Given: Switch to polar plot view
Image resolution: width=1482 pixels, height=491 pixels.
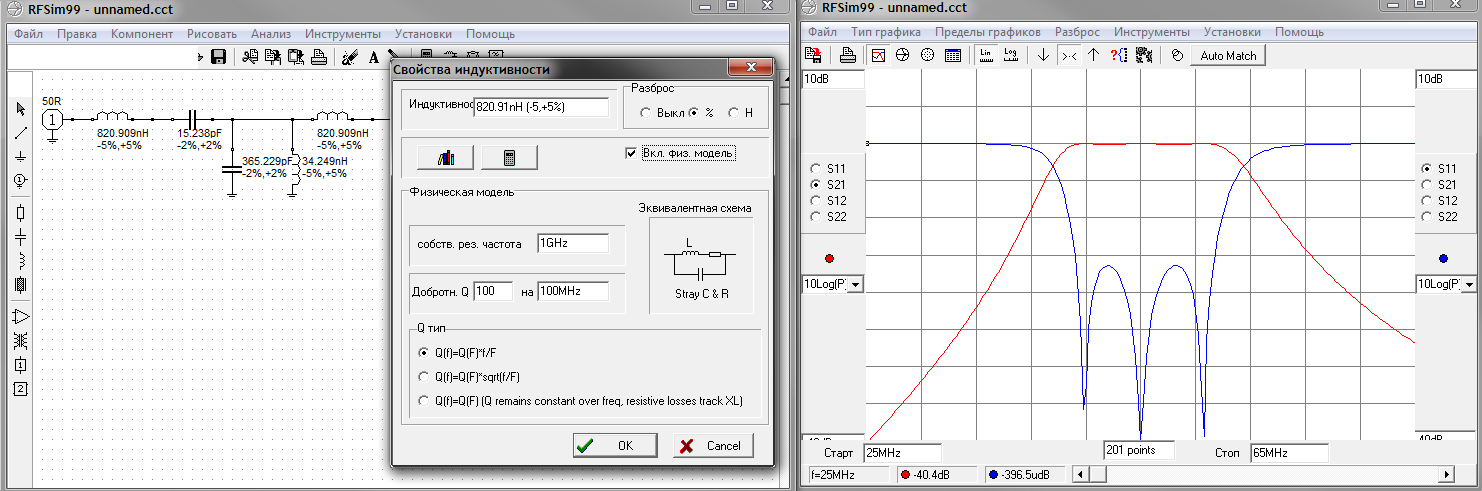Looking at the screenshot, I should (927, 55).
